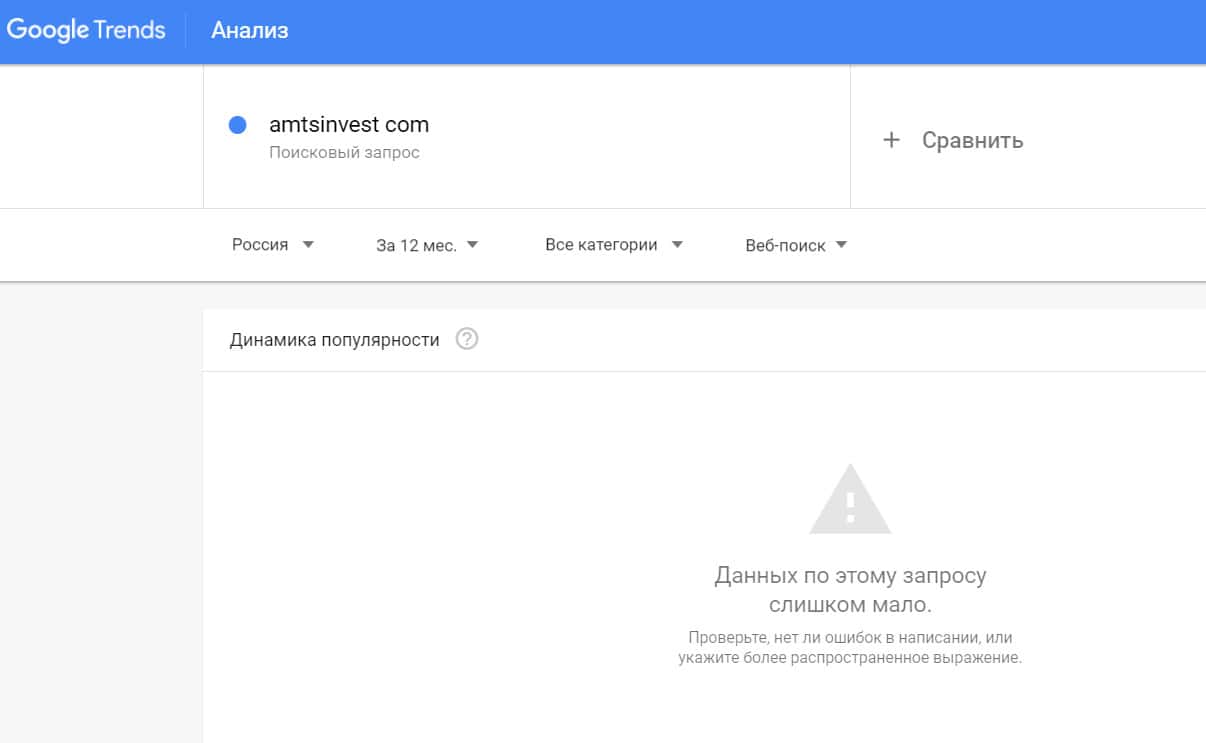1206x743 pixels.
Task: Click the arrow beside За 12 мес.
Action: point(472,245)
